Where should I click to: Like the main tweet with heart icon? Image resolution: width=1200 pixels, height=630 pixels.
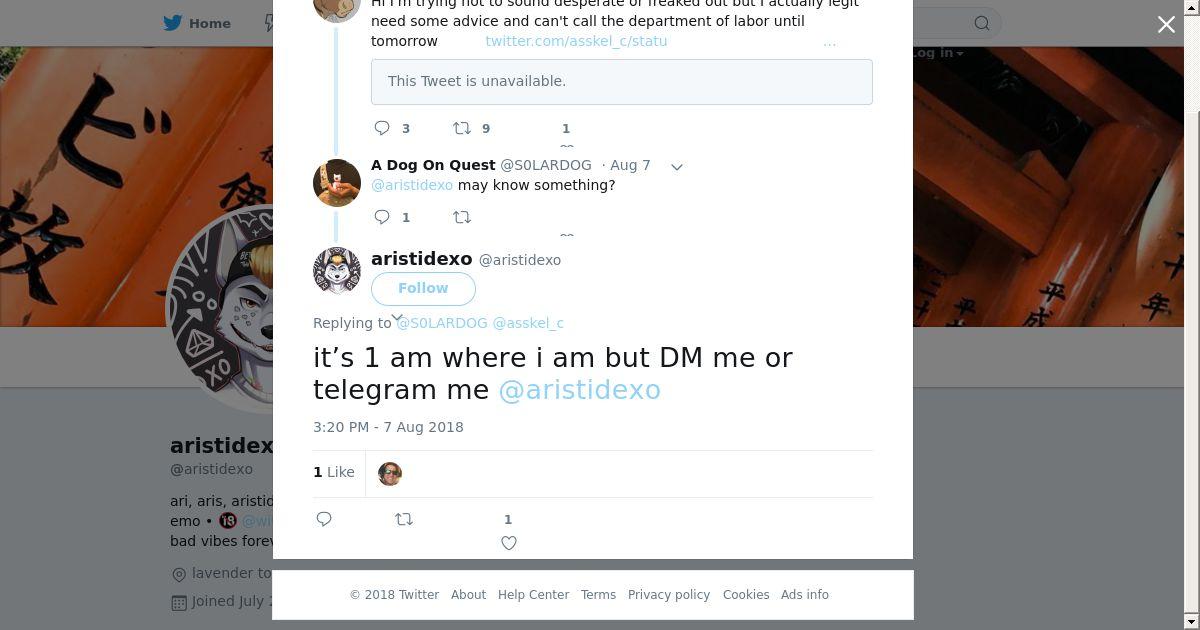pos(509,543)
